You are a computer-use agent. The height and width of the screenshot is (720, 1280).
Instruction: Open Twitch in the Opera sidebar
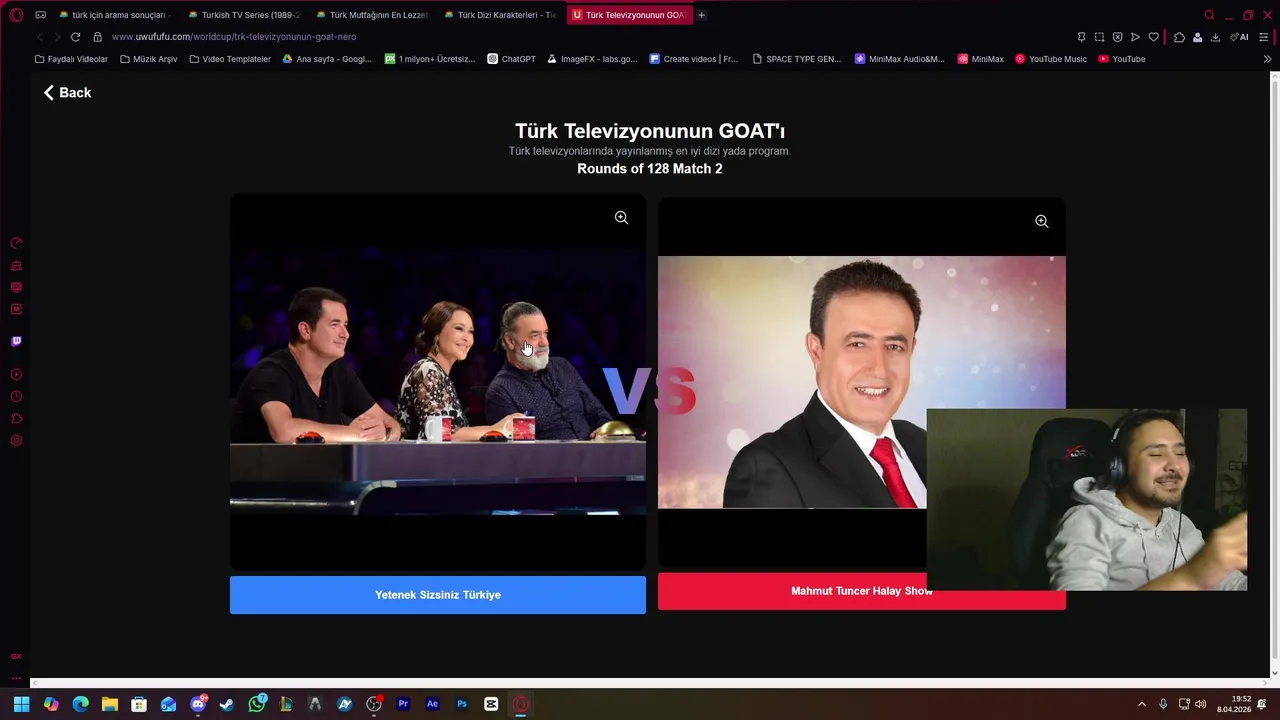pos(16,341)
